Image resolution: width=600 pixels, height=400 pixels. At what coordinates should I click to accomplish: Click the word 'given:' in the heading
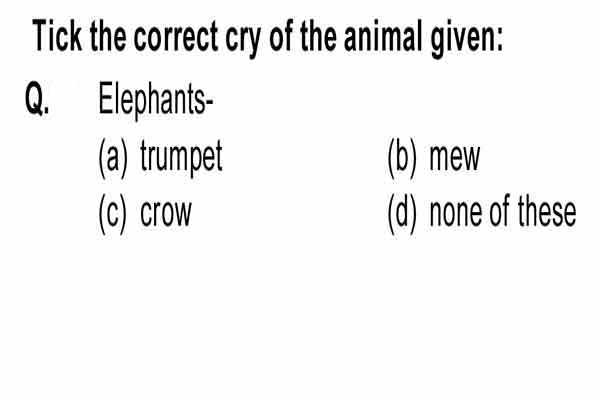[x=467, y=39]
